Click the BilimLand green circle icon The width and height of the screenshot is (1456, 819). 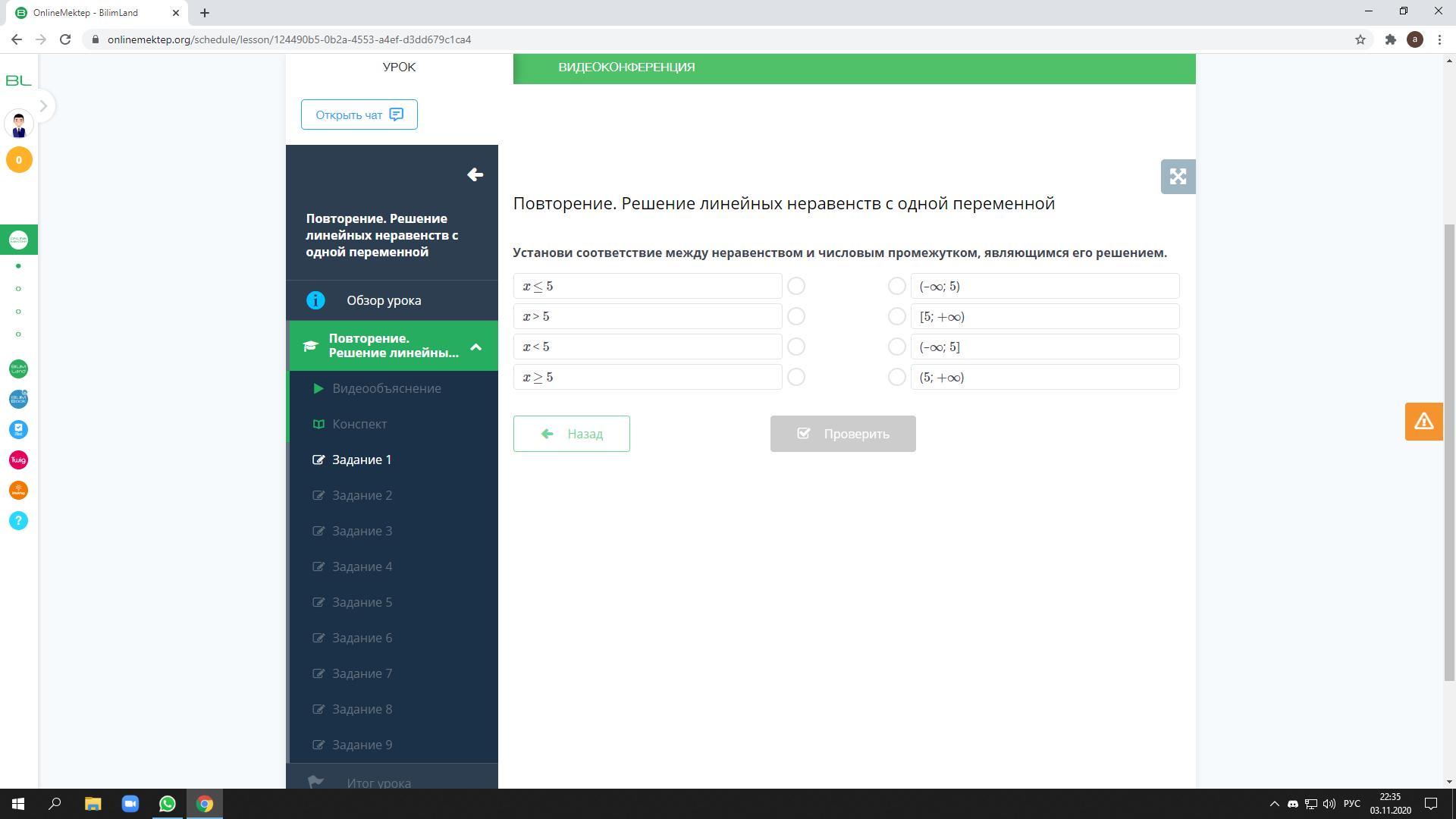tap(18, 369)
